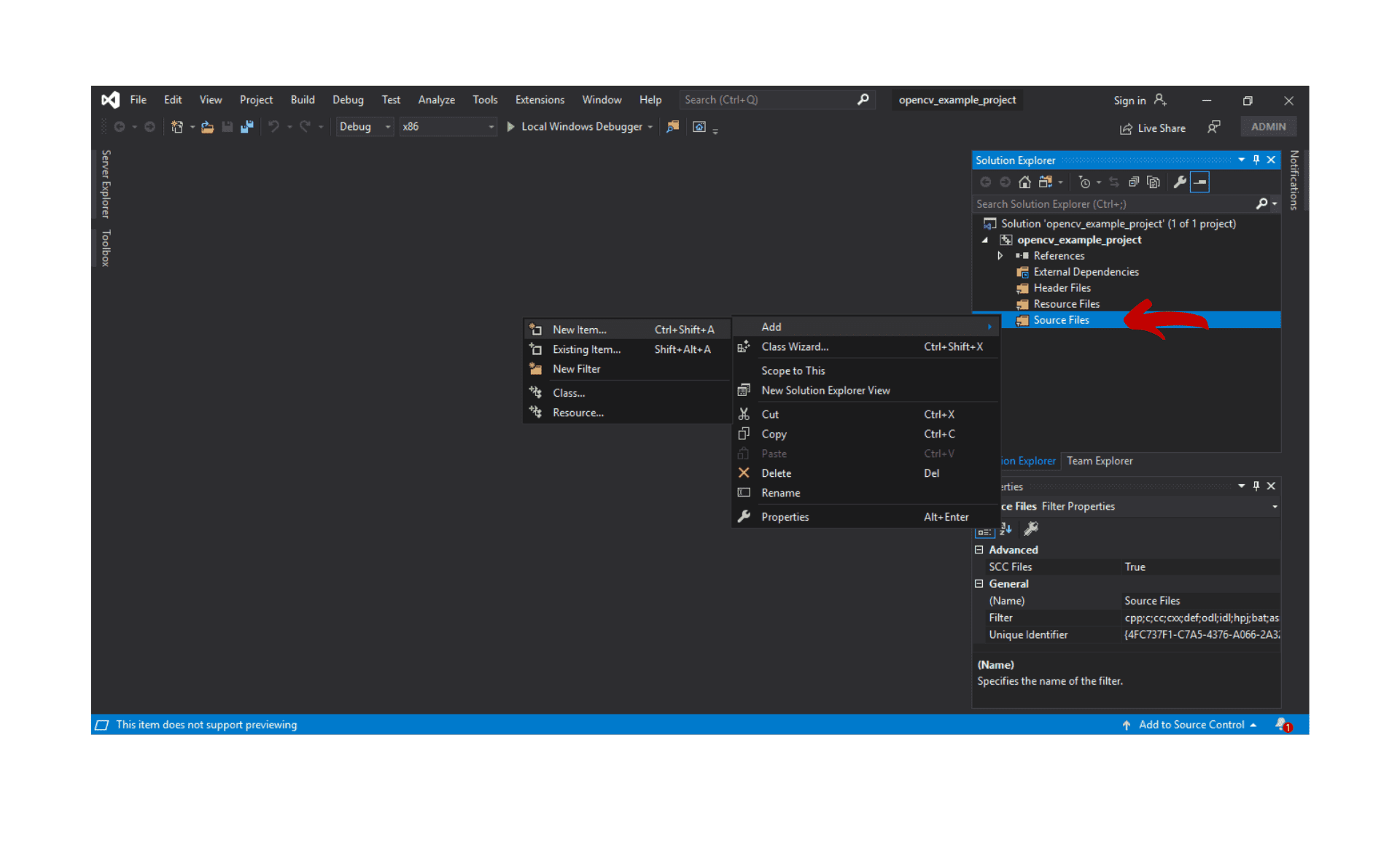Pin the Solution Explorer panel

(1256, 160)
